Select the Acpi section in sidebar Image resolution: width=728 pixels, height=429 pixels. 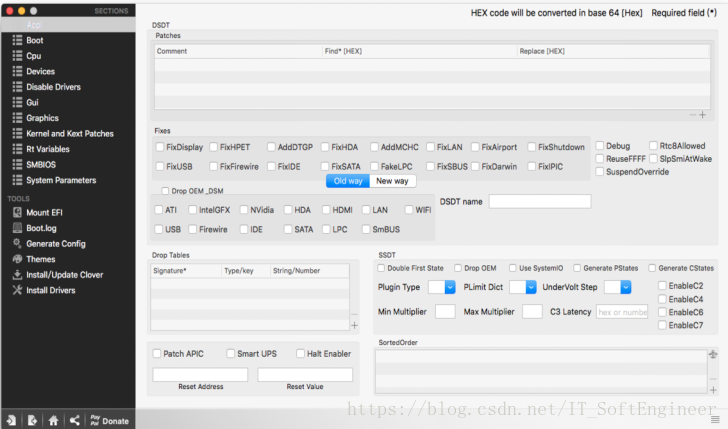point(68,25)
